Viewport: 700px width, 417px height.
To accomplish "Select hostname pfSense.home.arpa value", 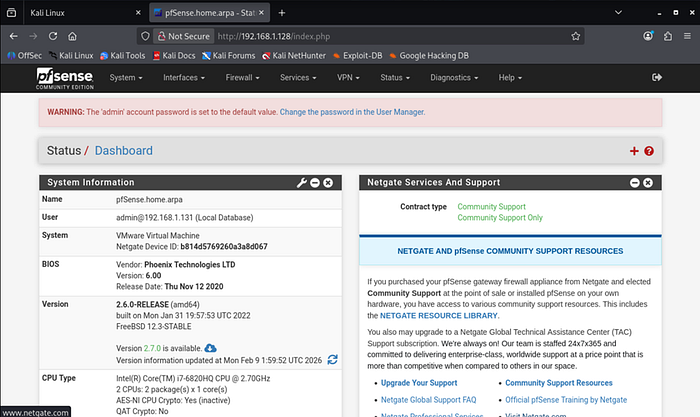I will point(149,200).
